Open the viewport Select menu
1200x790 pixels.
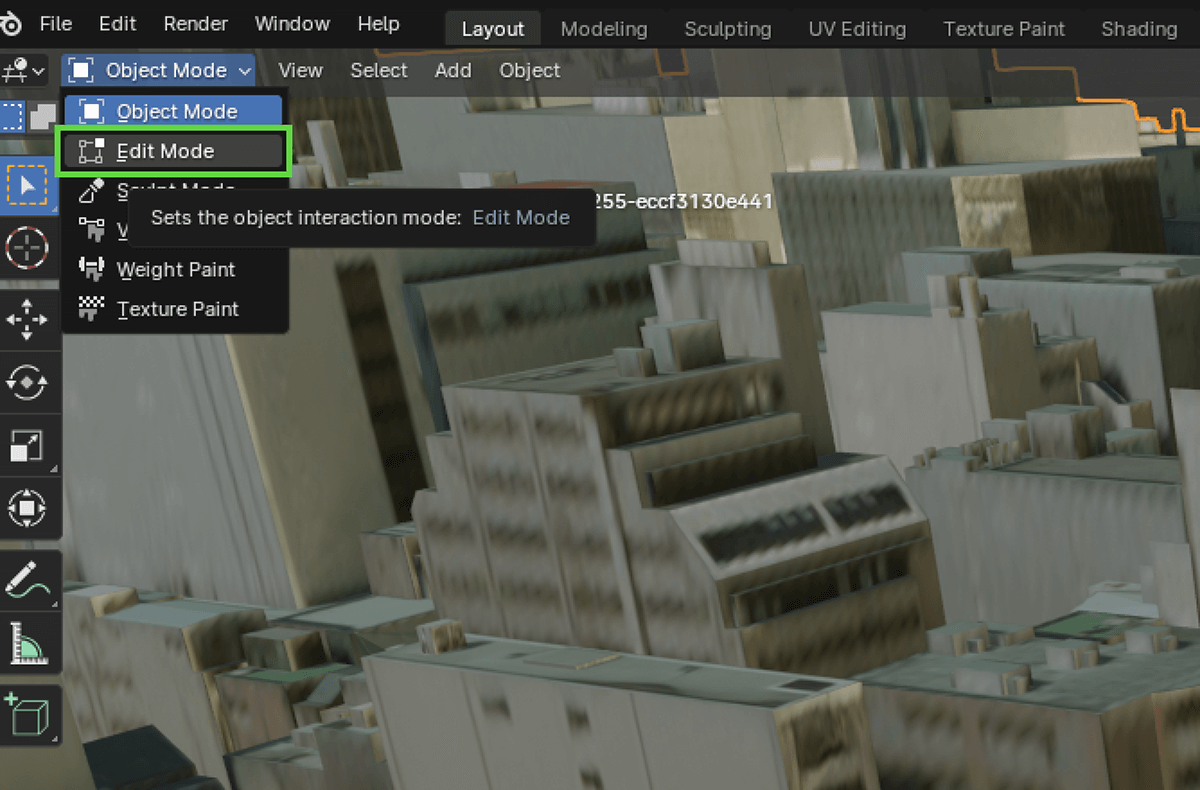pos(379,71)
